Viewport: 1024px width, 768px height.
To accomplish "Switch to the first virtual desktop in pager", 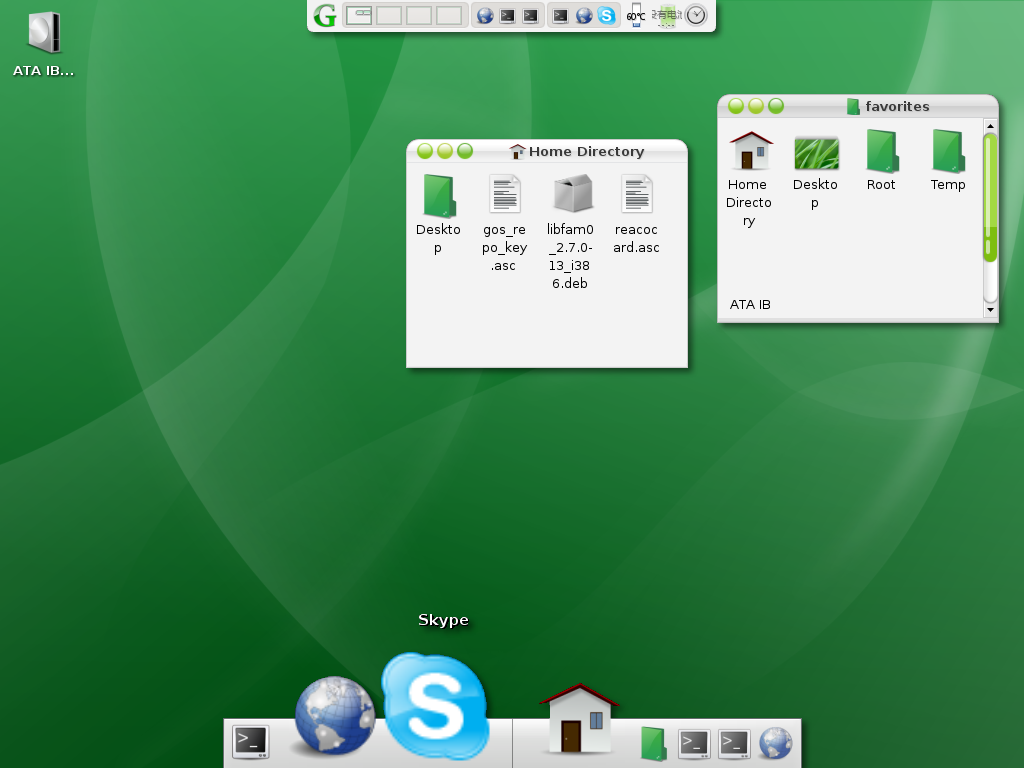I will (x=359, y=15).
